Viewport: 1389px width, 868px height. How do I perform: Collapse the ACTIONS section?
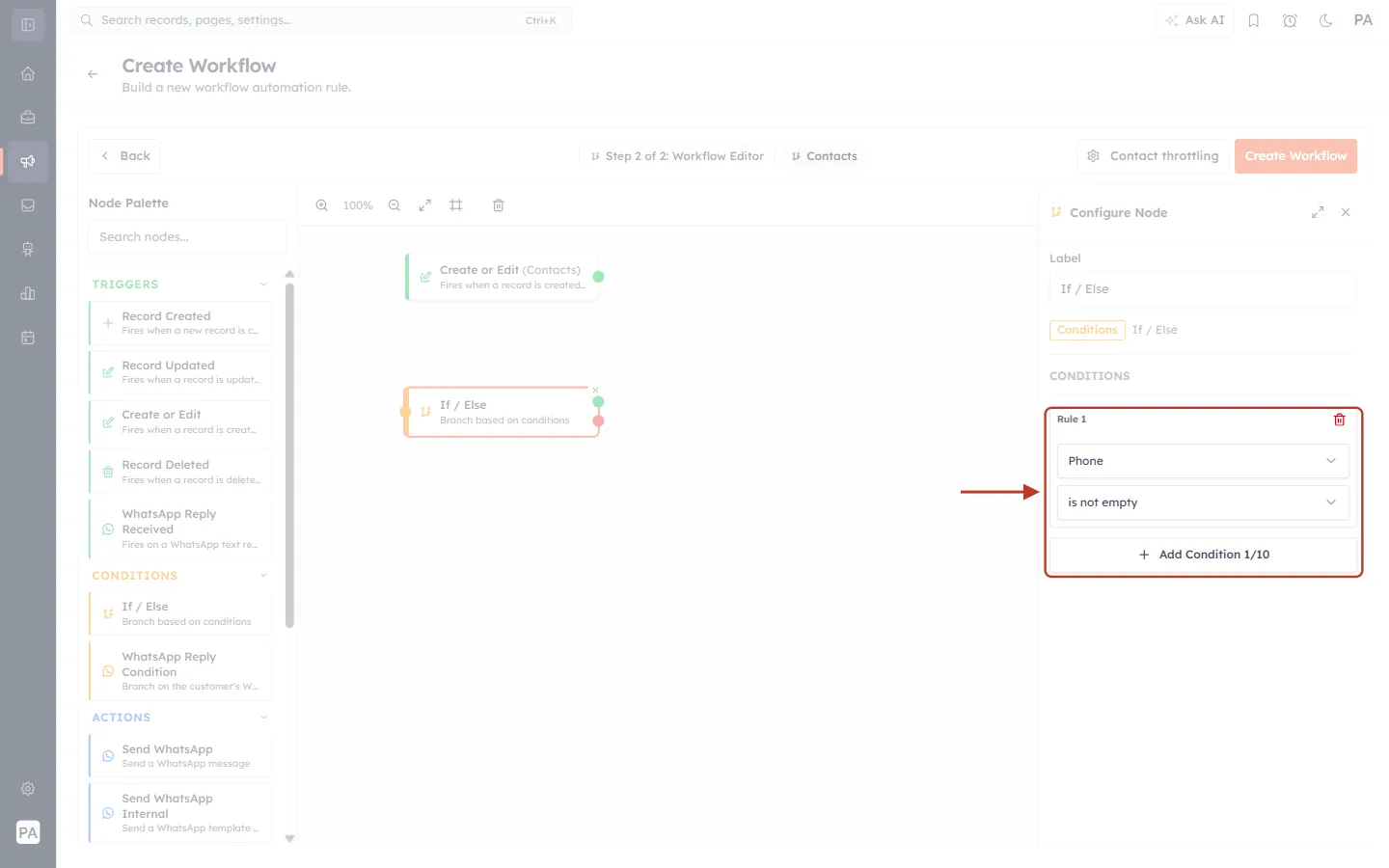point(263,718)
